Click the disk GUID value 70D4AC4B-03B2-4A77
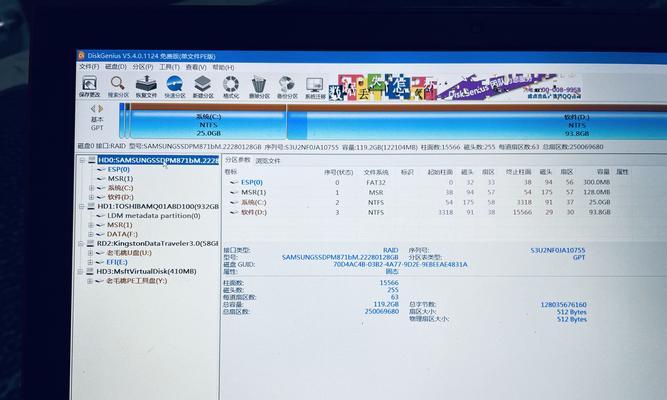Image resolution: width=667 pixels, height=400 pixels. tap(400, 264)
